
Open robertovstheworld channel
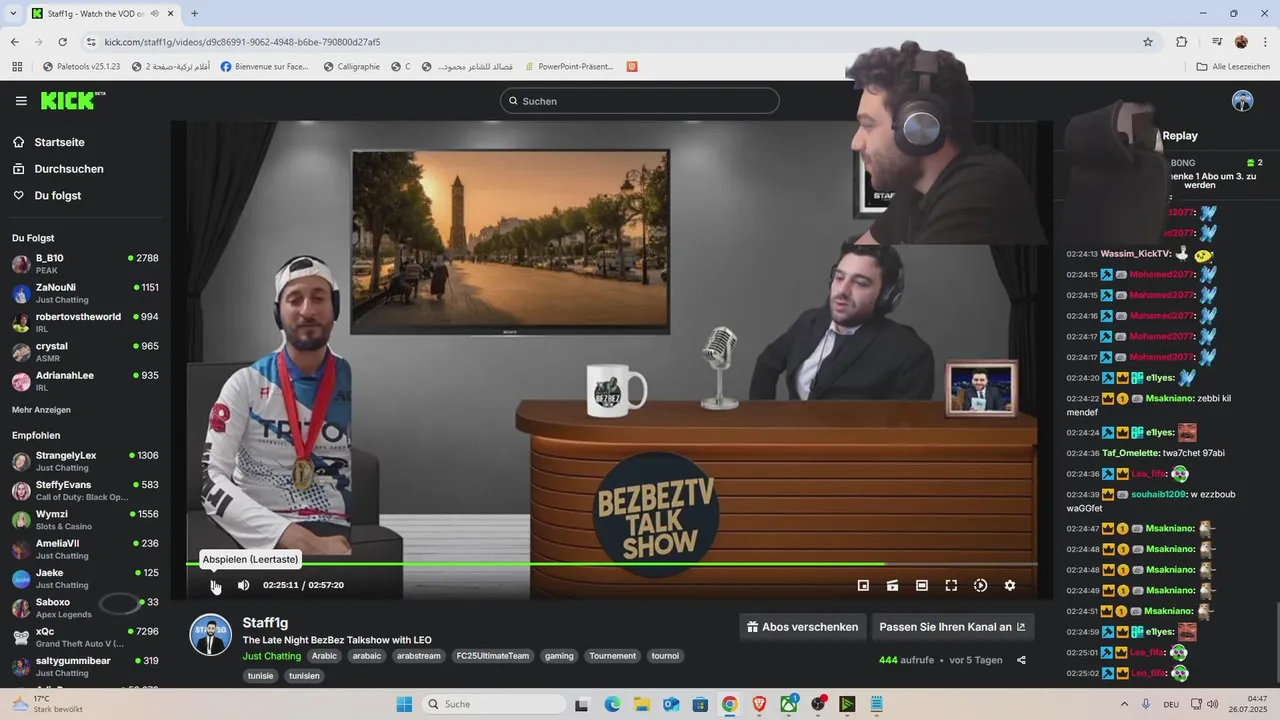click(85, 322)
